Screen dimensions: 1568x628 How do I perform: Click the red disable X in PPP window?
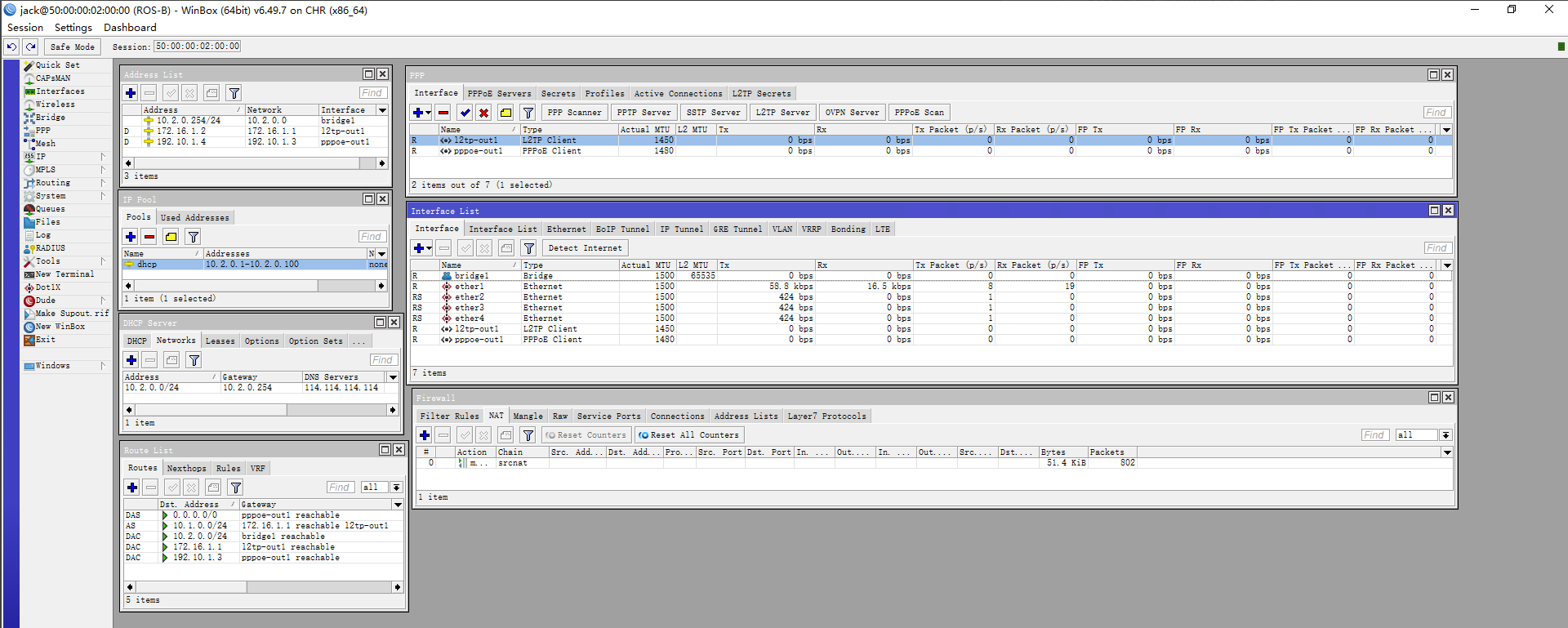484,113
